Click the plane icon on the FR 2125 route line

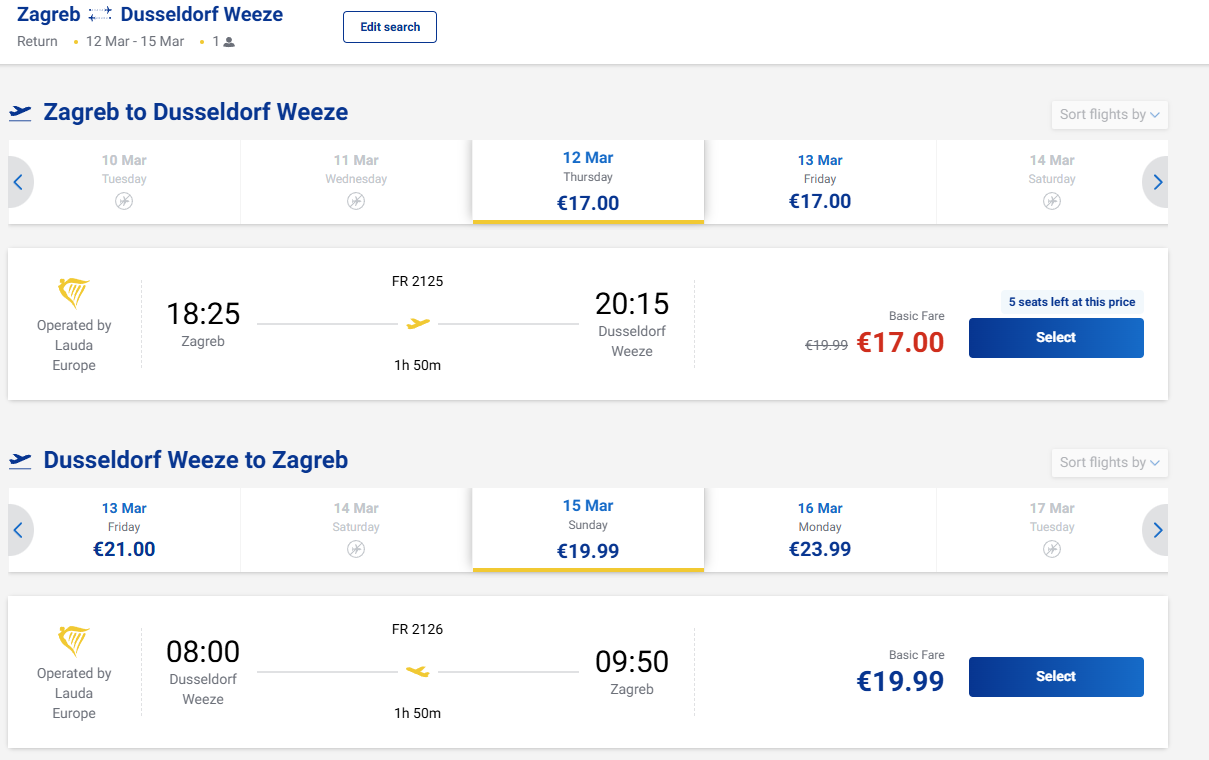pyautogui.click(x=418, y=323)
